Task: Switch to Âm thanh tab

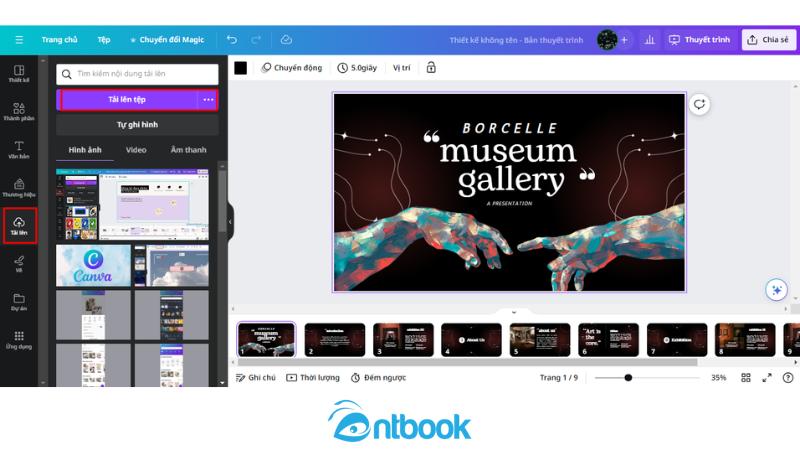Action: coord(188,150)
